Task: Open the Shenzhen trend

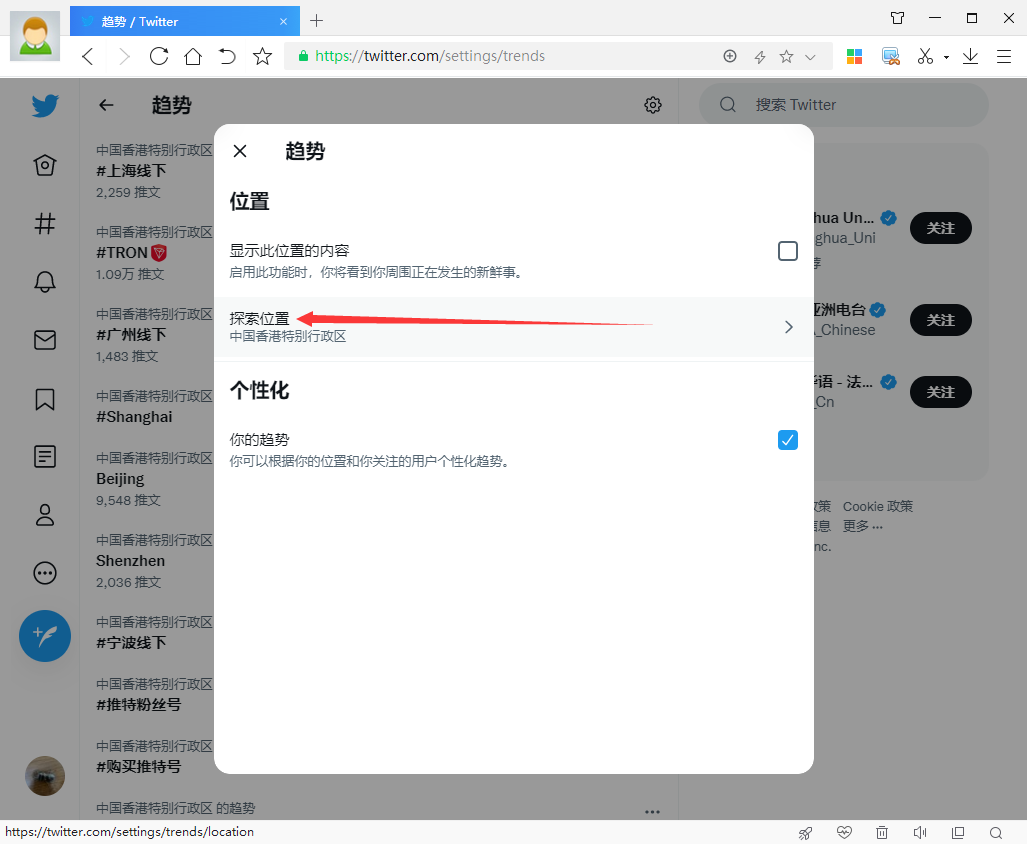Action: tap(130, 561)
